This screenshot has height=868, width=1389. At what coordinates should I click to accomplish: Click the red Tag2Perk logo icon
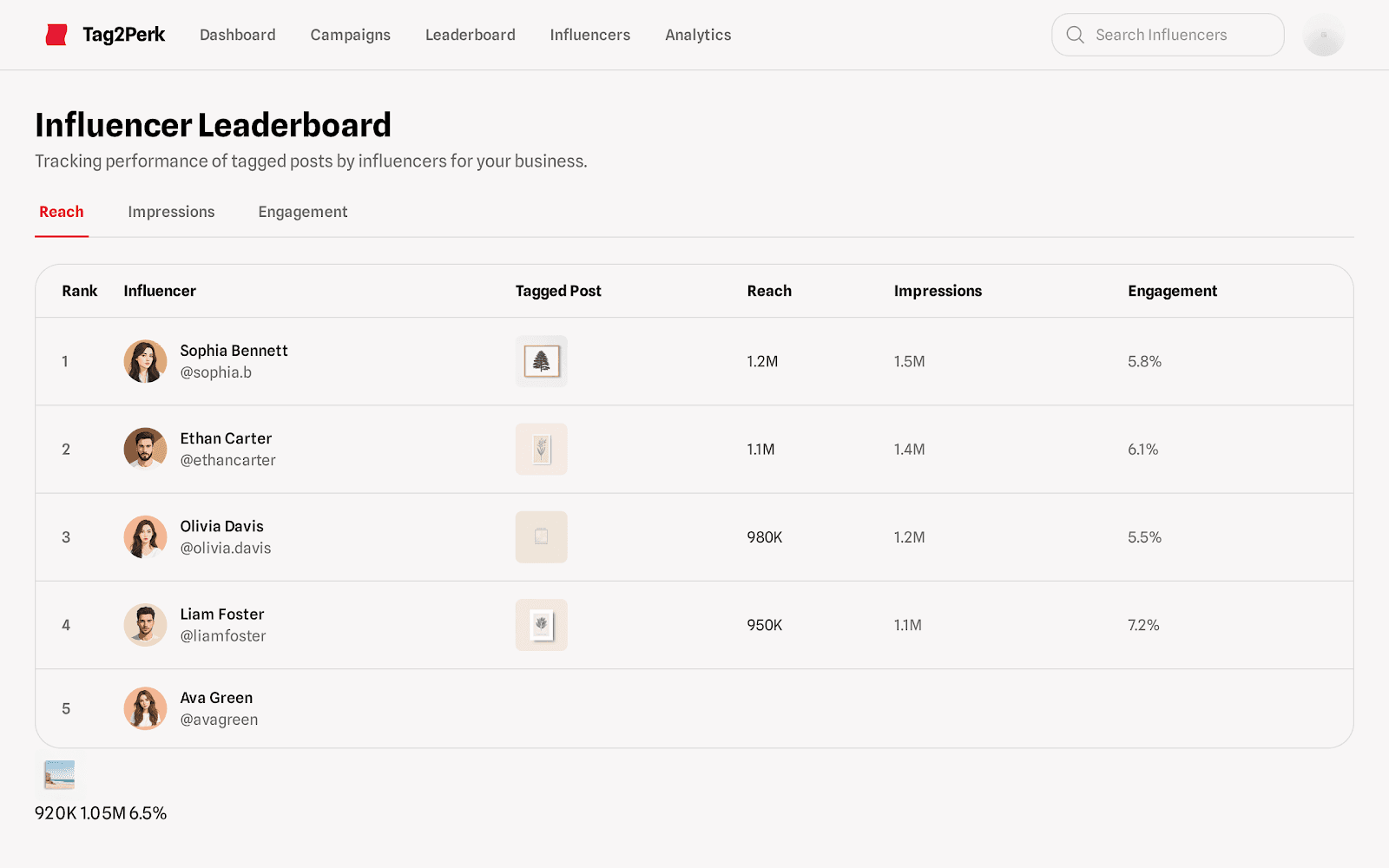coord(56,35)
